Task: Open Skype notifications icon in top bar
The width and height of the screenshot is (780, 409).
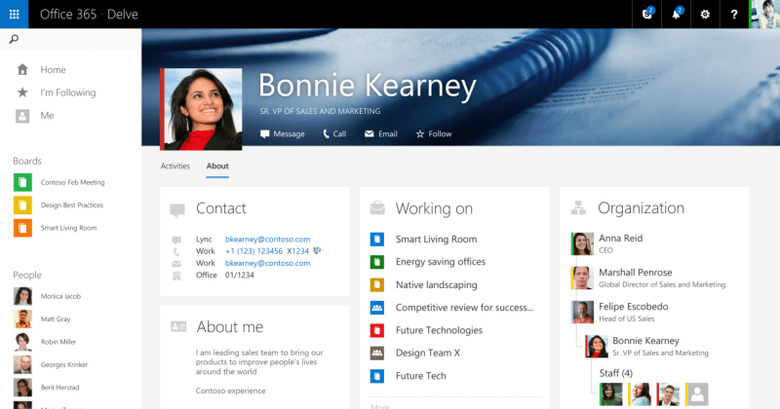Action: pos(647,14)
